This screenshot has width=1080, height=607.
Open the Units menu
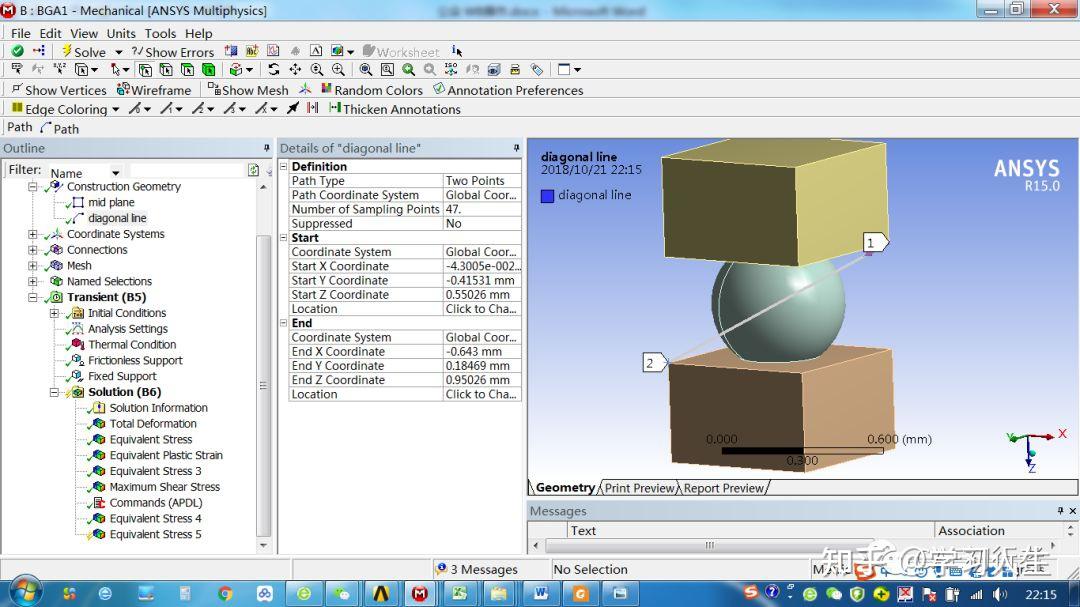coord(120,32)
